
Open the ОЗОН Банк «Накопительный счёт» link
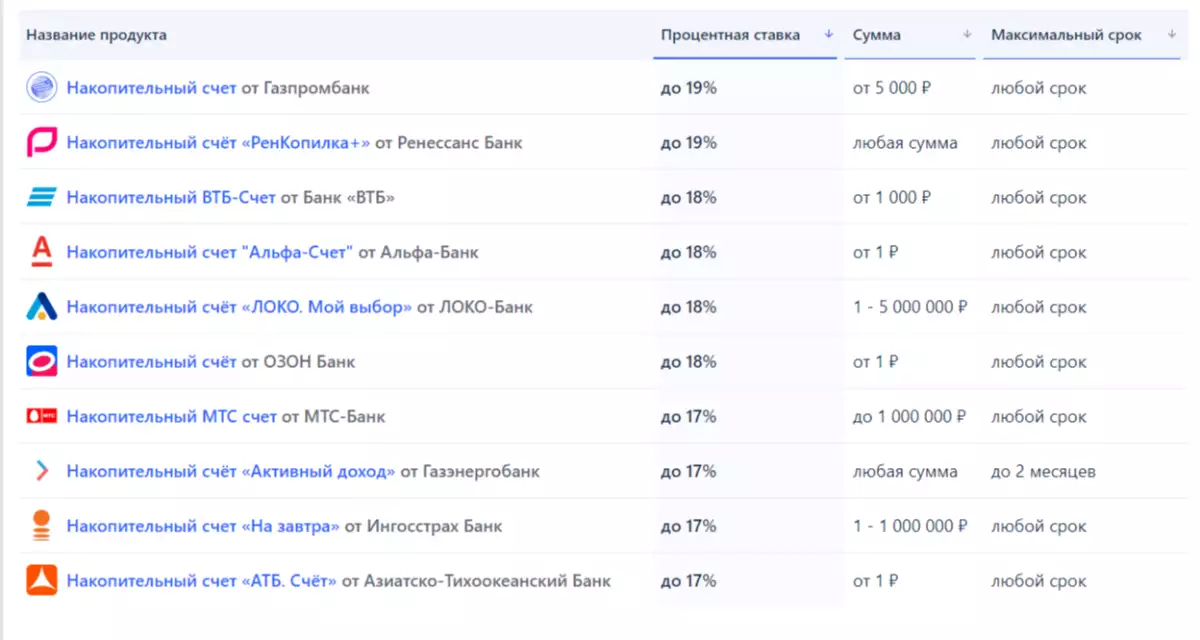(152, 362)
